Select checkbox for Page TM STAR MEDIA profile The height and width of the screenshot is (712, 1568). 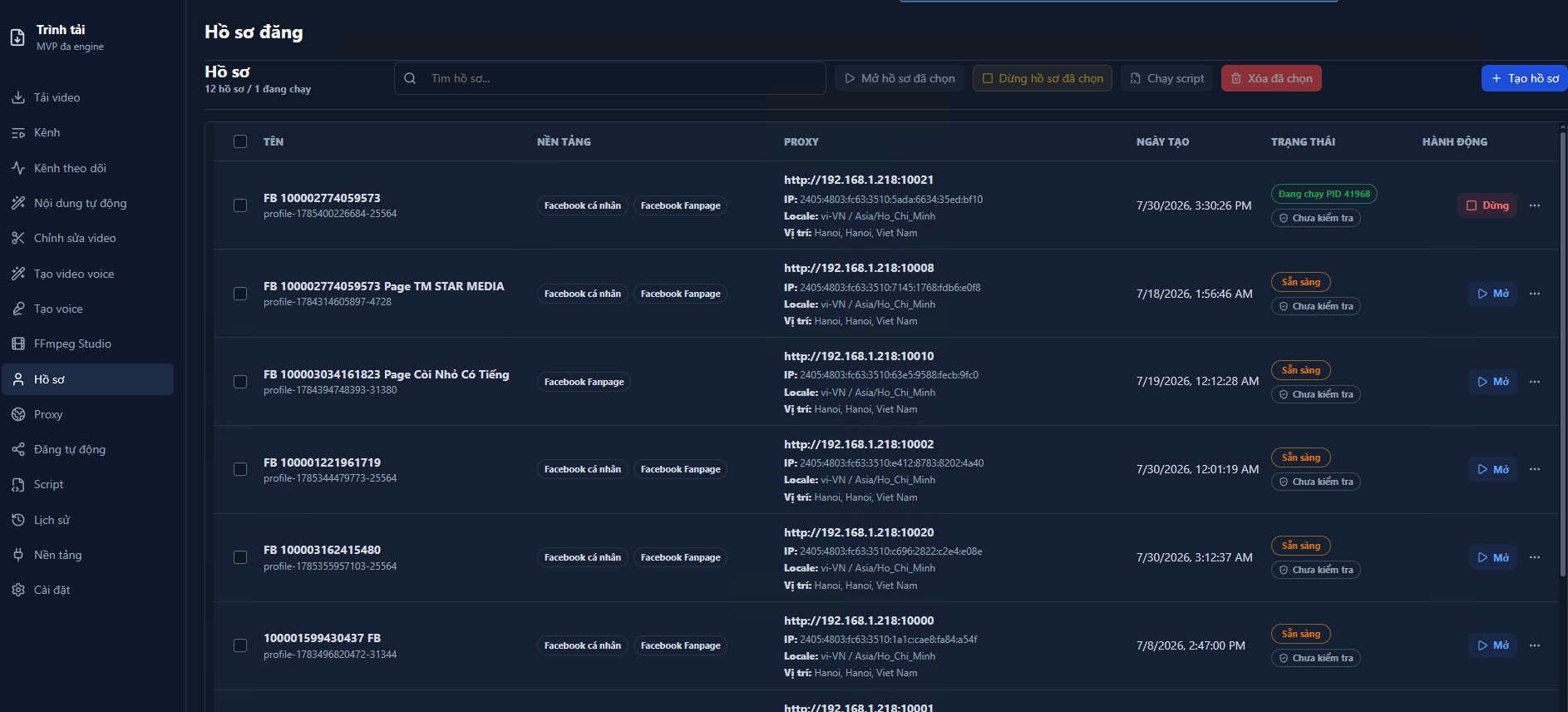point(240,294)
